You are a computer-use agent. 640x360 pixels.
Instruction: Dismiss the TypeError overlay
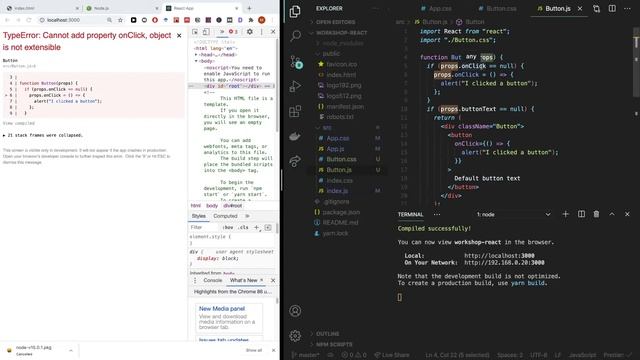pyautogui.click(x=179, y=36)
